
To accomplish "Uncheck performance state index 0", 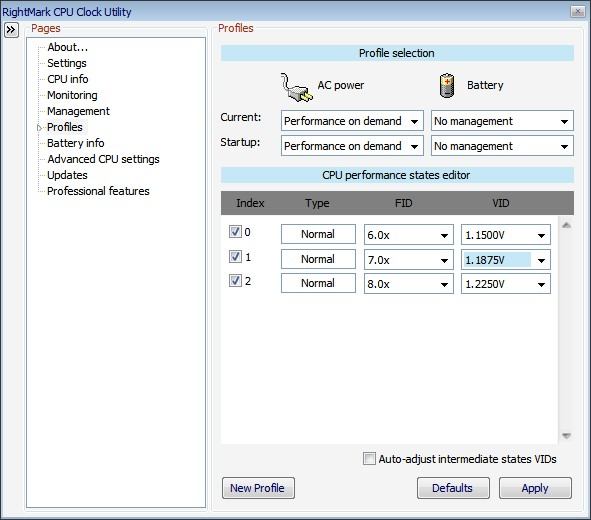I will tap(235, 231).
